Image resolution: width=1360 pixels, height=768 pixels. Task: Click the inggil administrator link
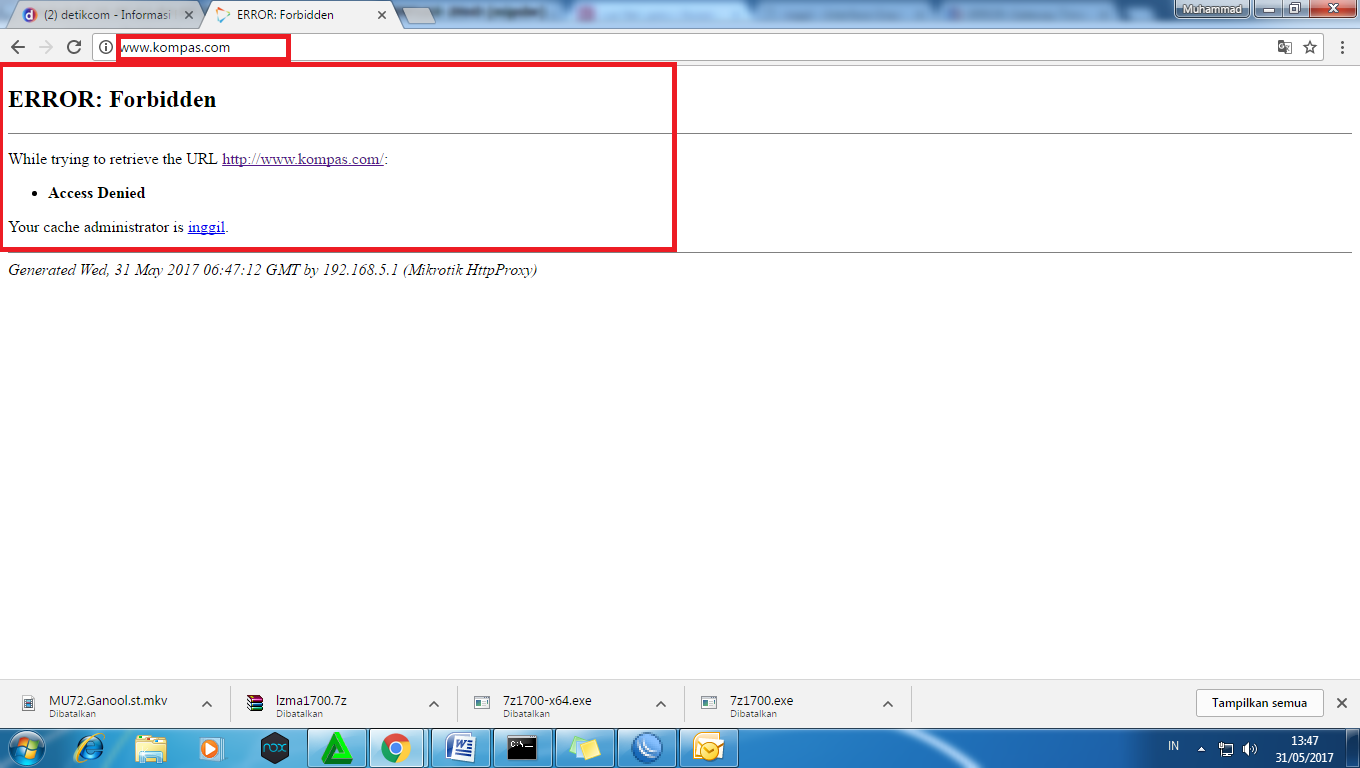click(206, 227)
